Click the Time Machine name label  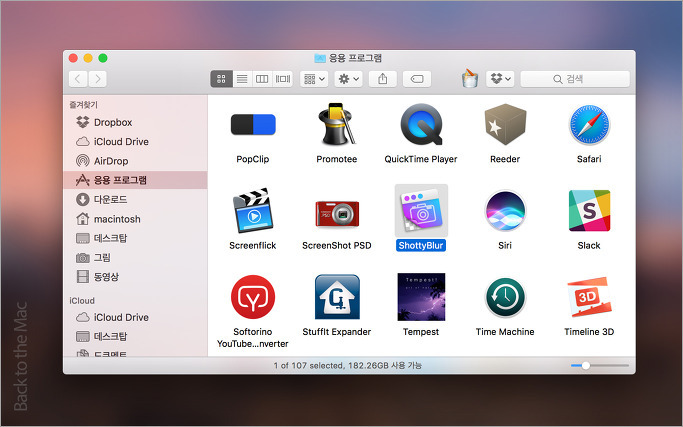[x=505, y=332]
